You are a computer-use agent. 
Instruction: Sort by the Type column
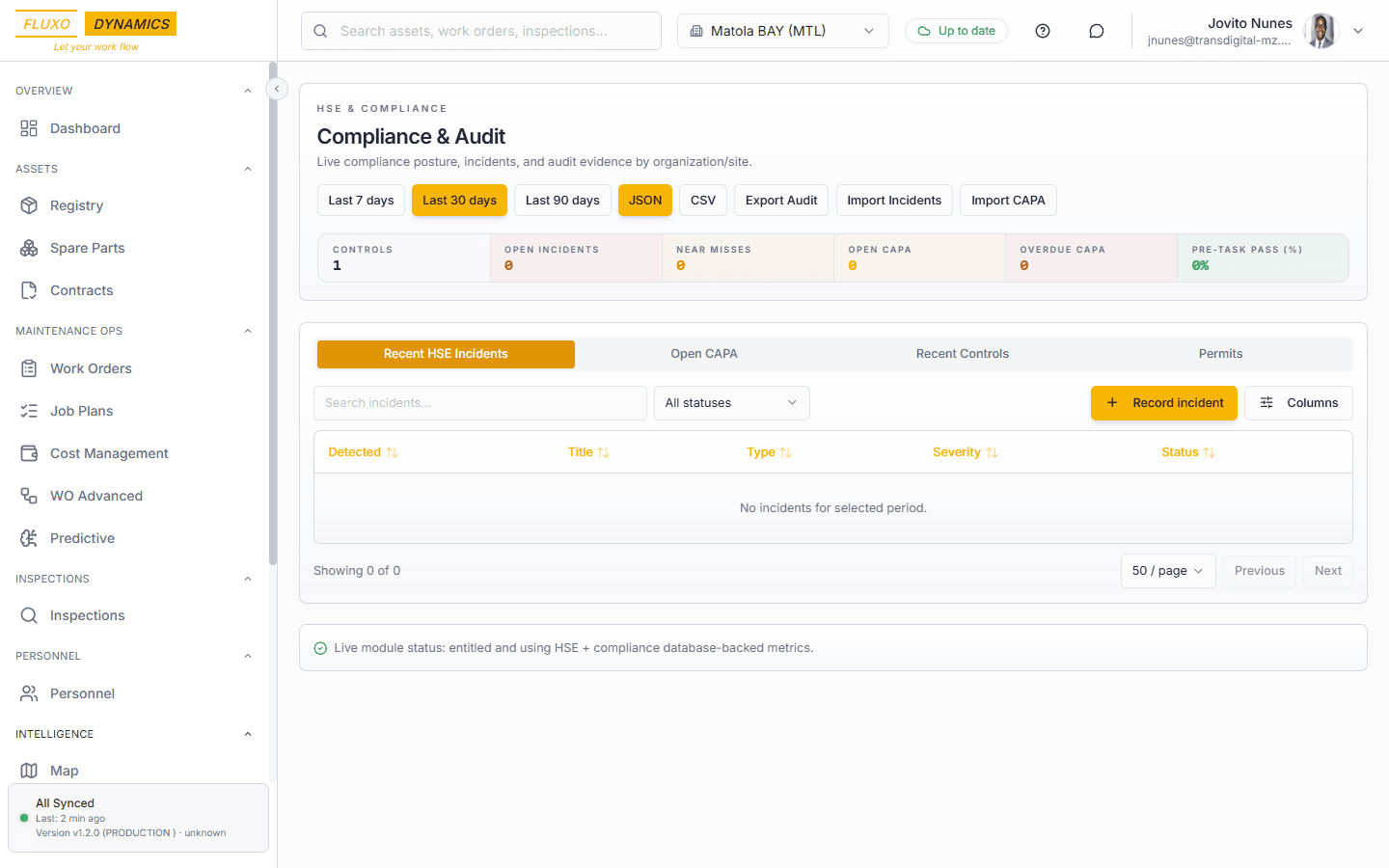click(x=769, y=452)
